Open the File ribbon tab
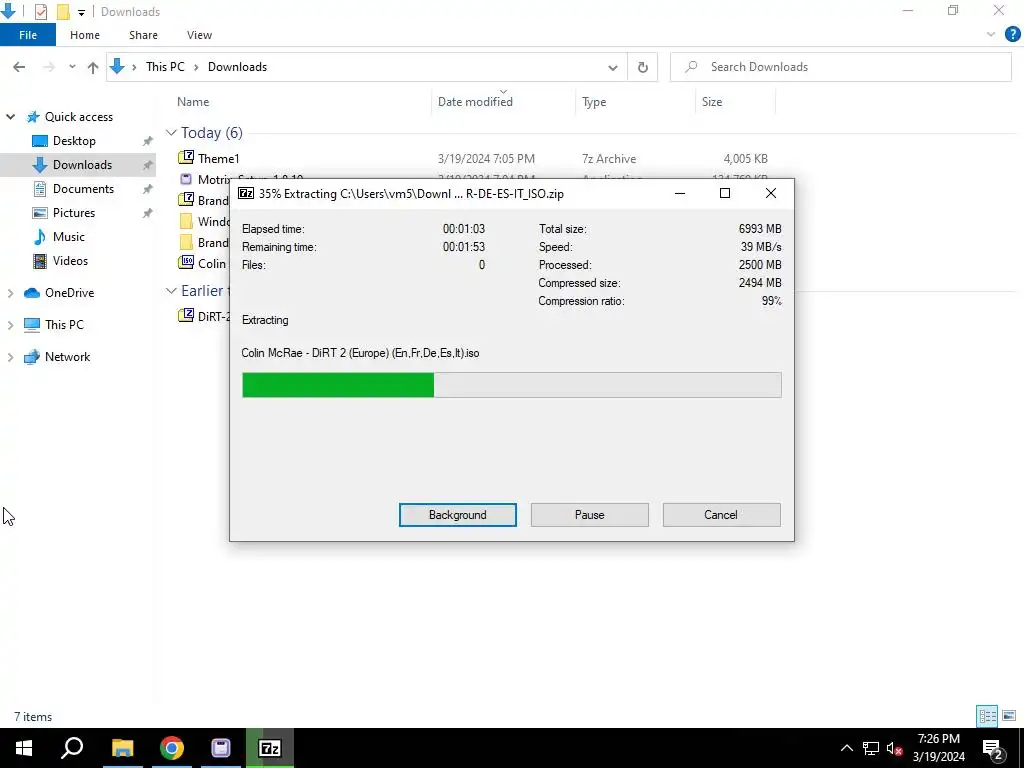Screen dimensions: 1024x768 27,35
